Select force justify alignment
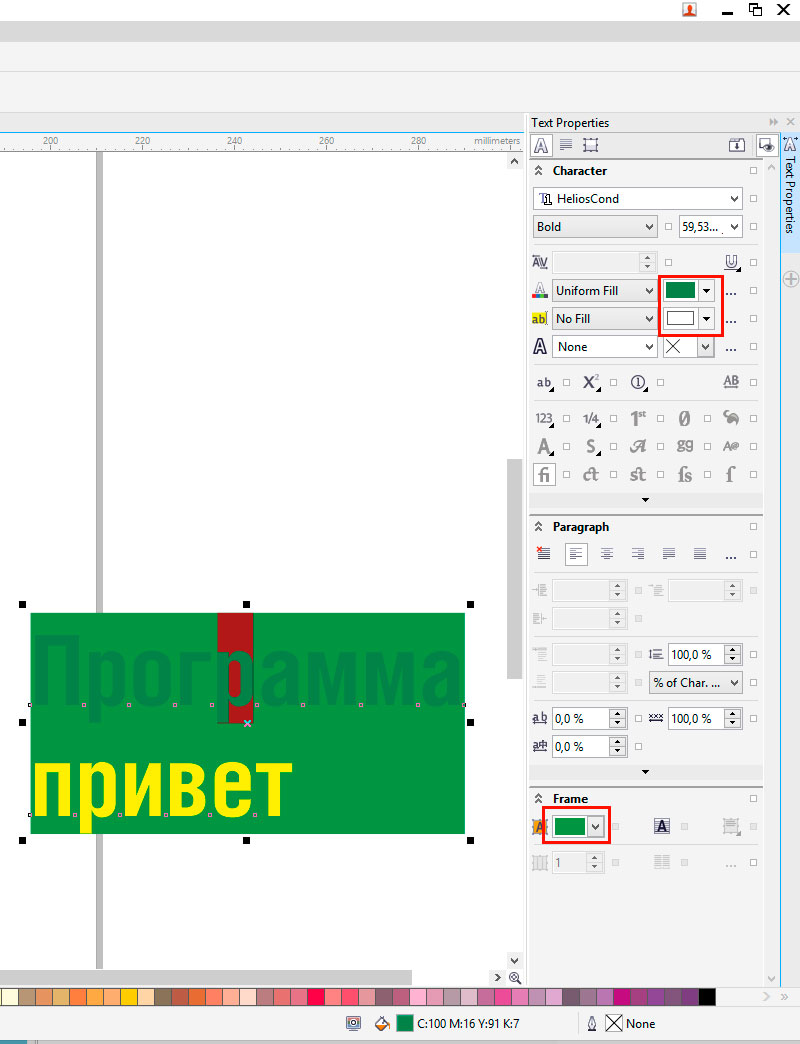Viewport: 800px width, 1044px height. [x=700, y=553]
